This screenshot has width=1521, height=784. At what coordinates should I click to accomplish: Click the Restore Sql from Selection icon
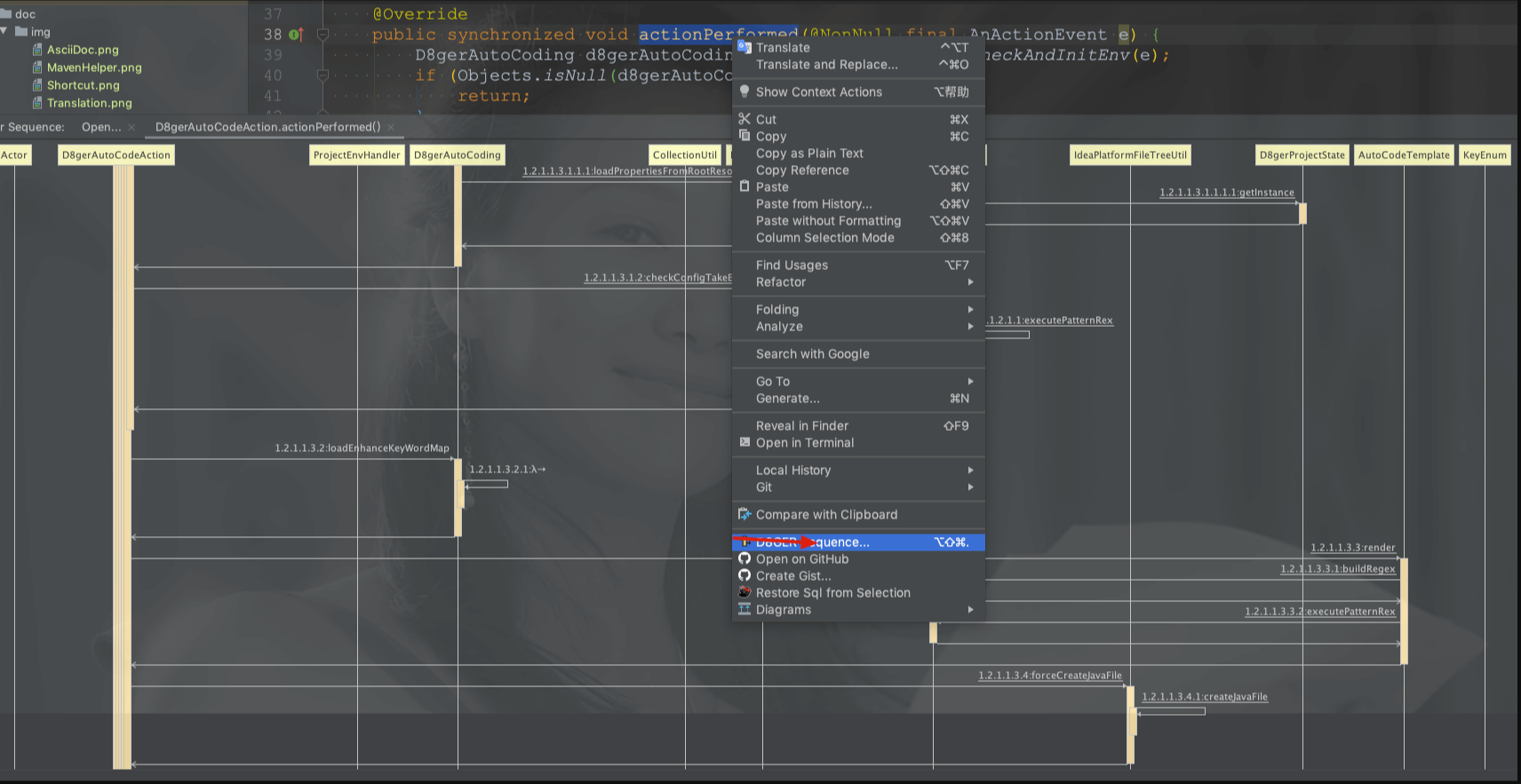tap(745, 592)
